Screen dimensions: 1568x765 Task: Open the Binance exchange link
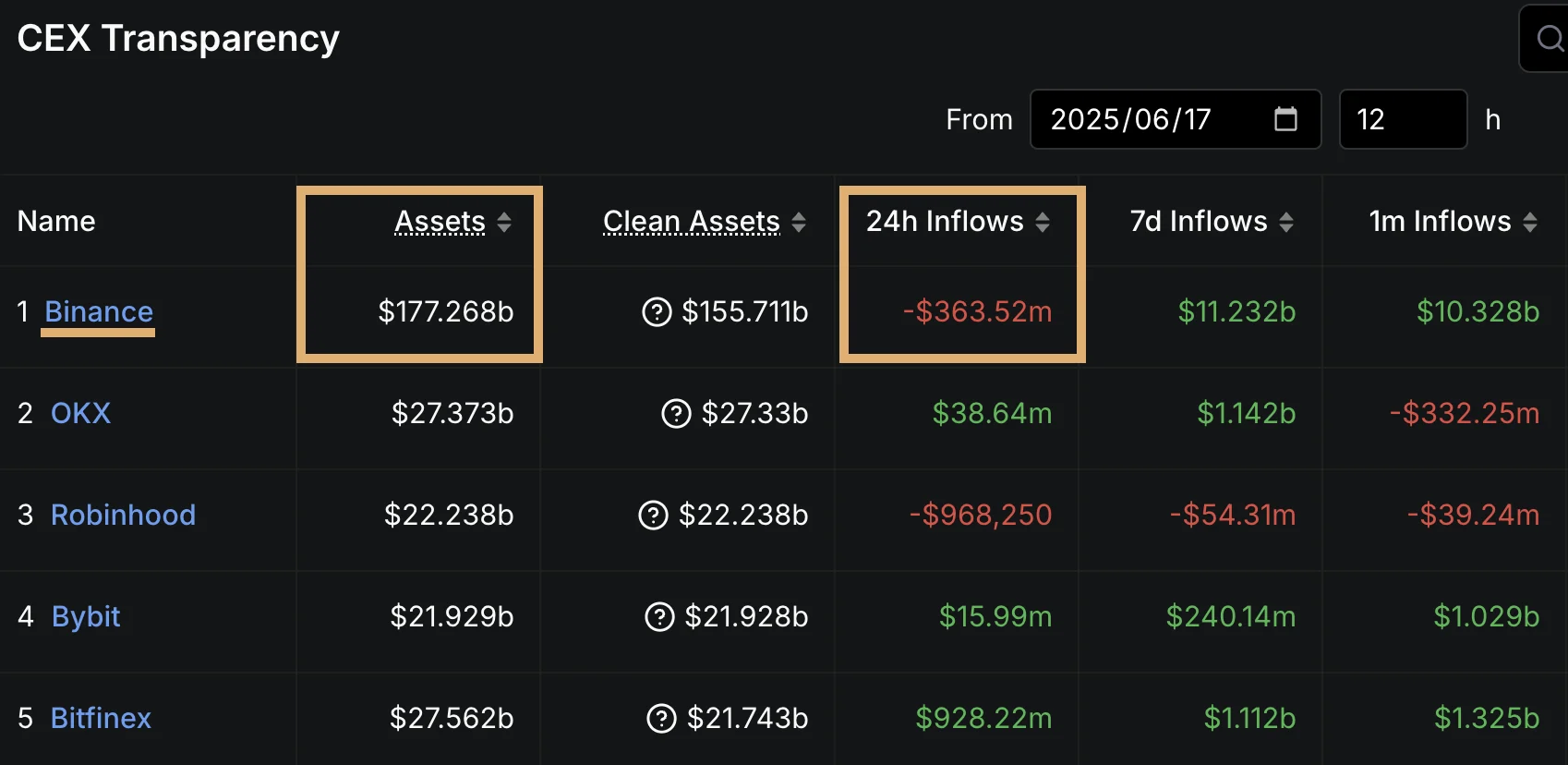99,312
